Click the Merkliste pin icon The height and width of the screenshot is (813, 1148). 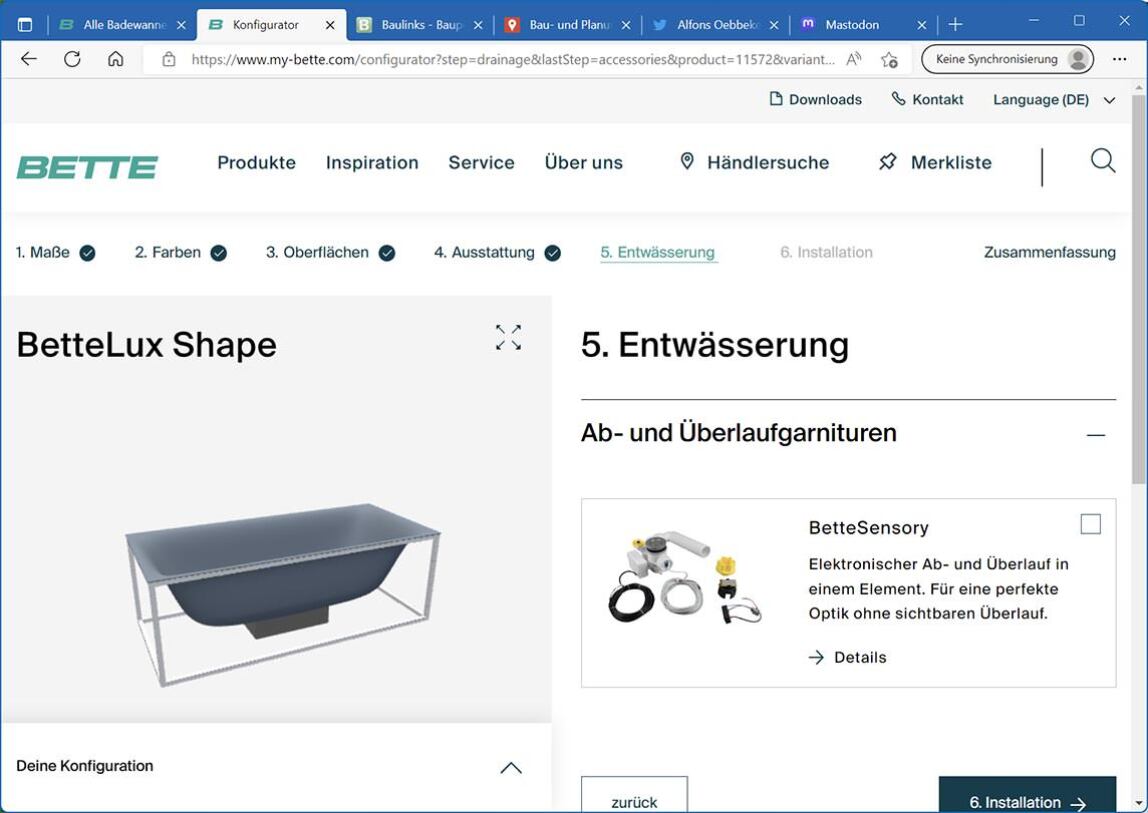pyautogui.click(x=887, y=162)
